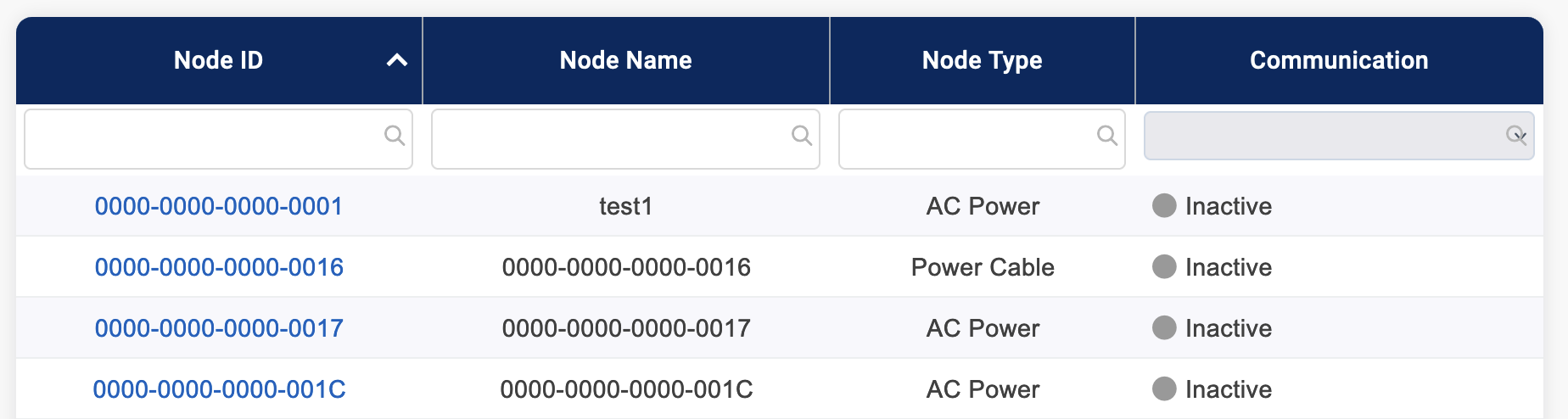Viewport: 1568px width, 419px height.
Task: Focus the Node ID filter text field
Action: tap(204, 138)
